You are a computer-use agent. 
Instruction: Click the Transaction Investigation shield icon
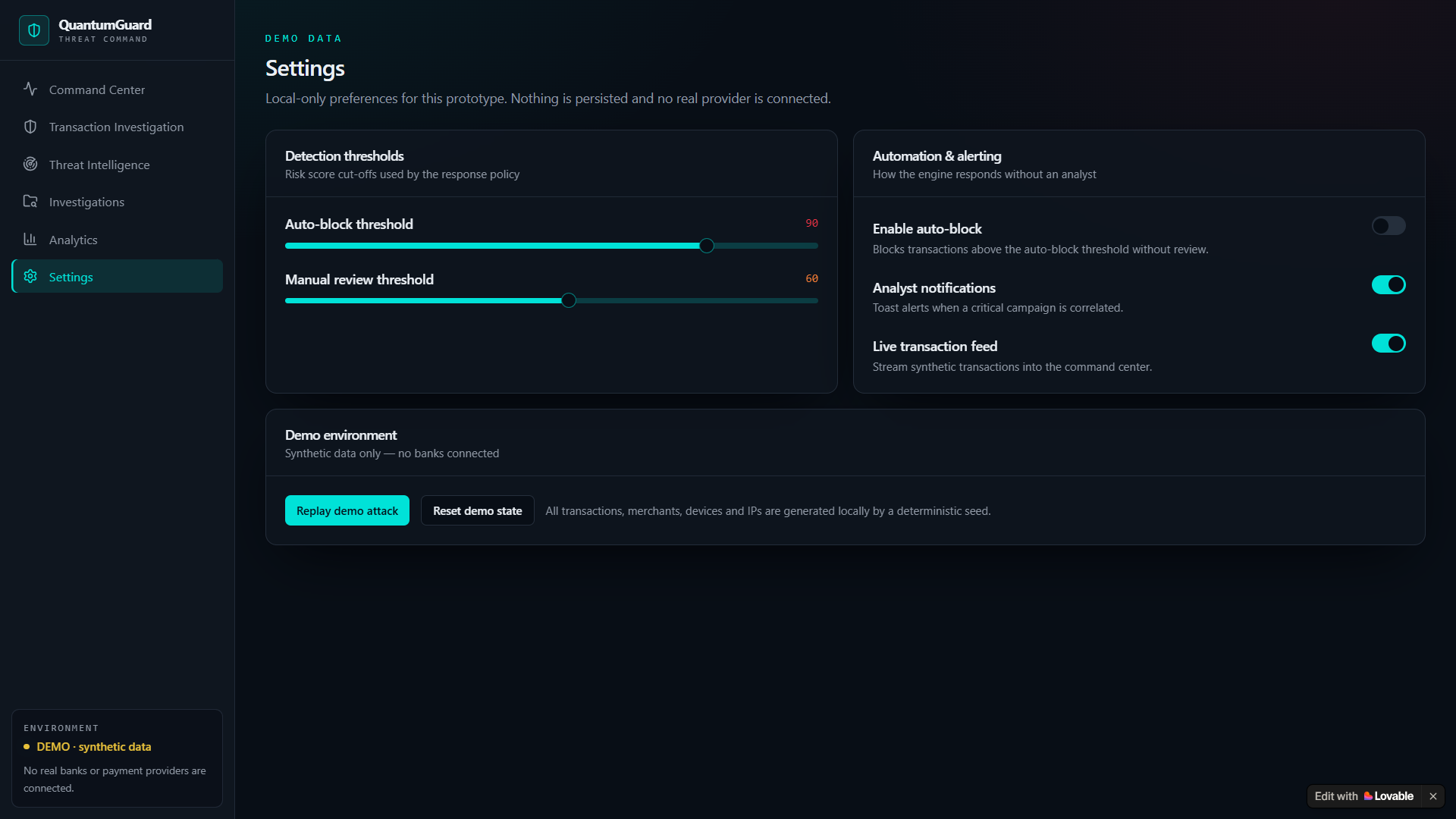pos(30,127)
